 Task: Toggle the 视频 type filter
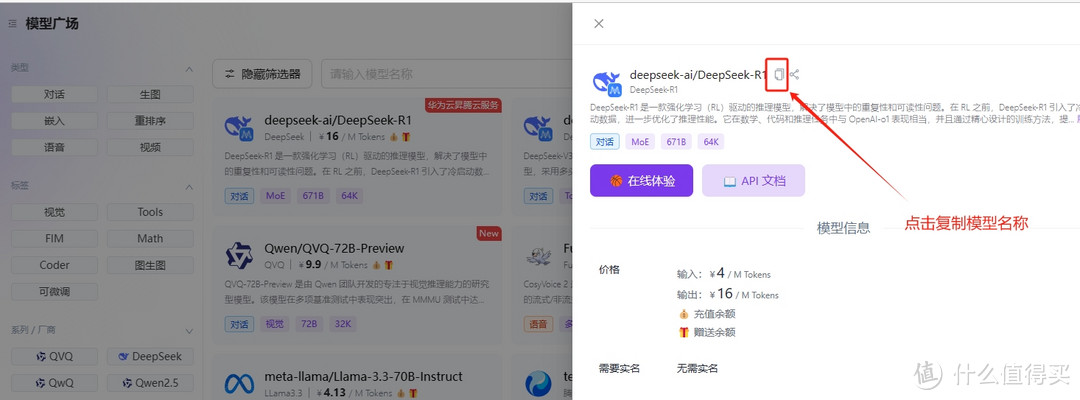tap(150, 147)
